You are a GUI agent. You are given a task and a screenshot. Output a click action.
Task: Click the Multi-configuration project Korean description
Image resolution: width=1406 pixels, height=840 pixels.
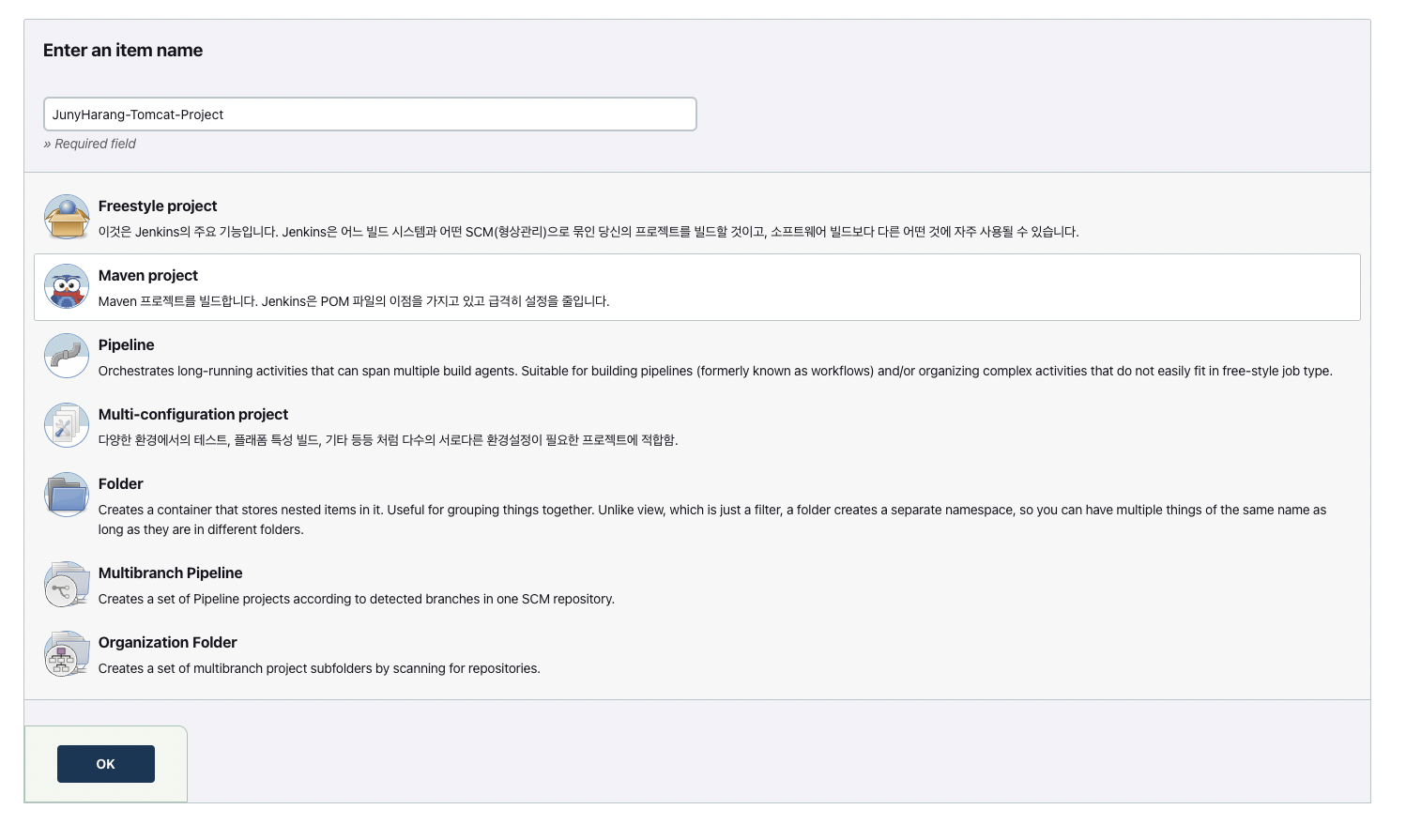click(x=389, y=440)
